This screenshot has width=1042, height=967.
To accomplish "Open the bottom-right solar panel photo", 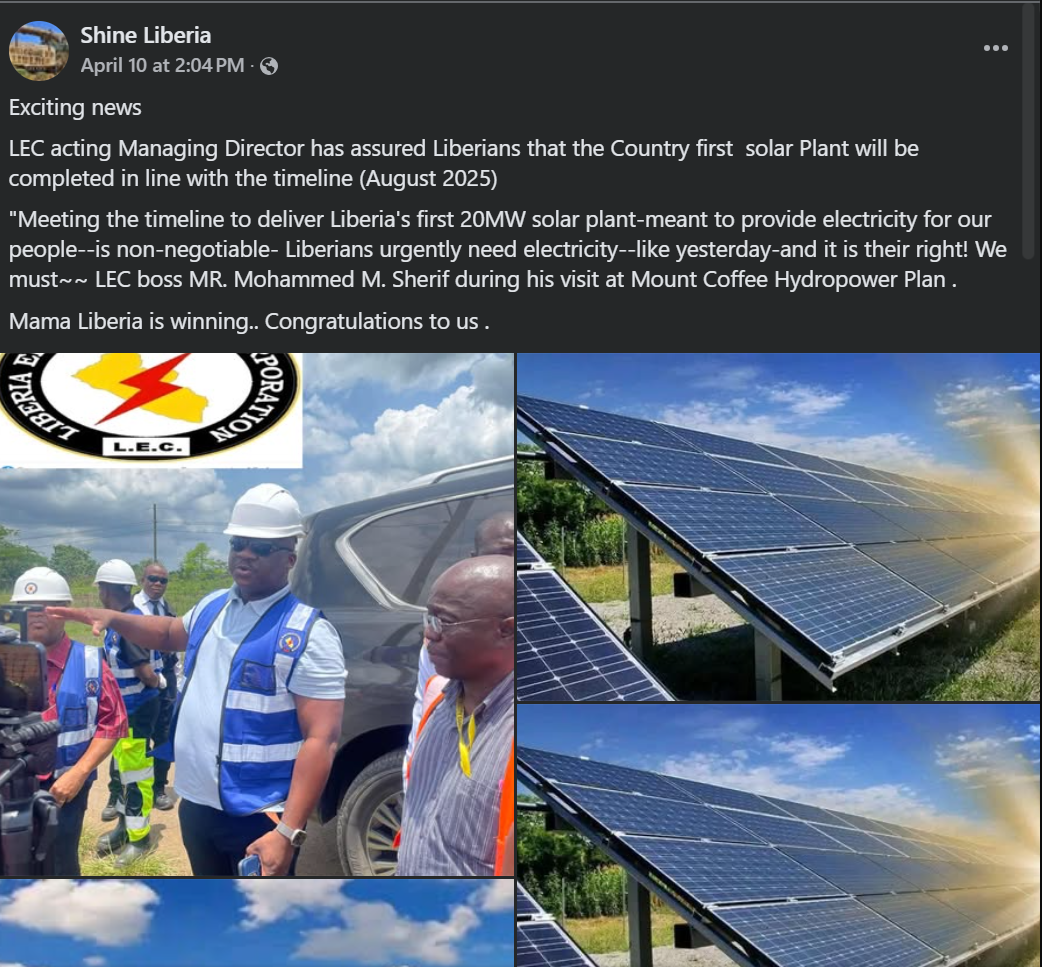I will pyautogui.click(x=778, y=836).
